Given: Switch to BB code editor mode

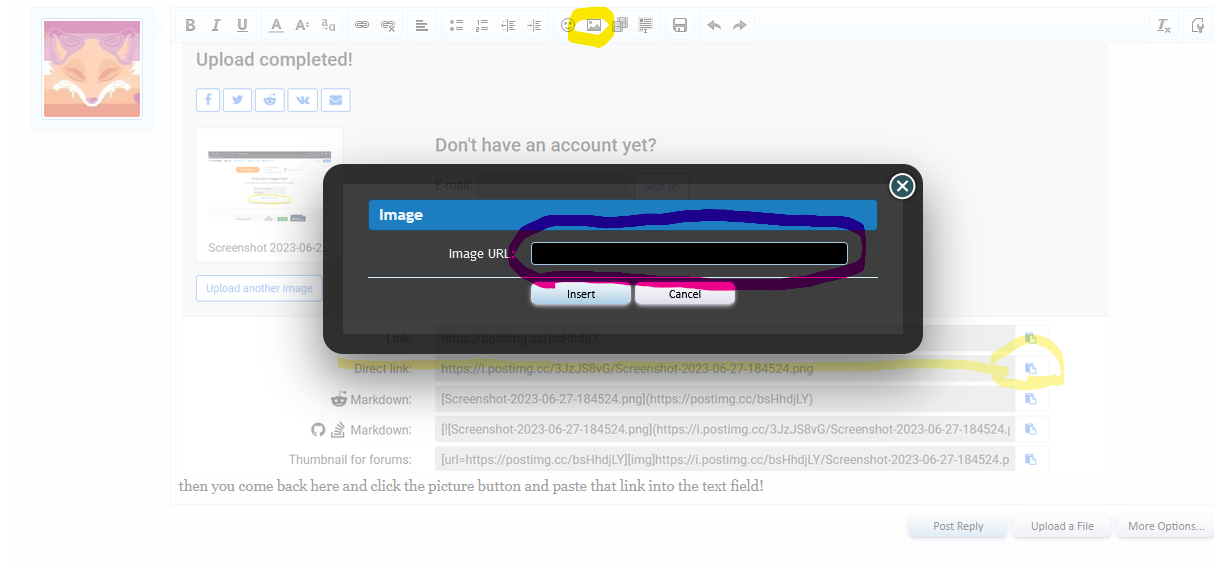Looking at the screenshot, I should 1197,25.
